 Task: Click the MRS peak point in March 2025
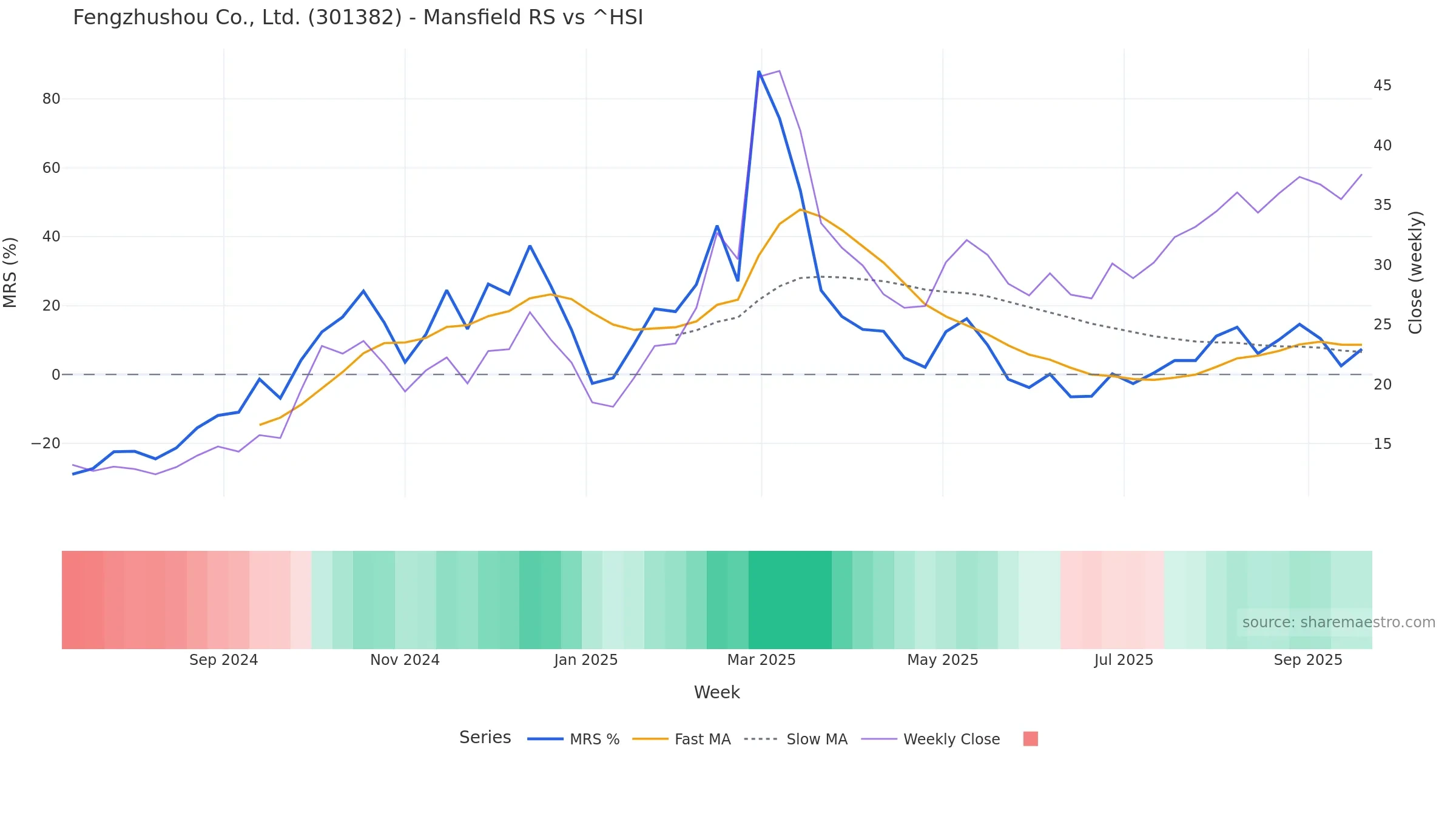[759, 72]
